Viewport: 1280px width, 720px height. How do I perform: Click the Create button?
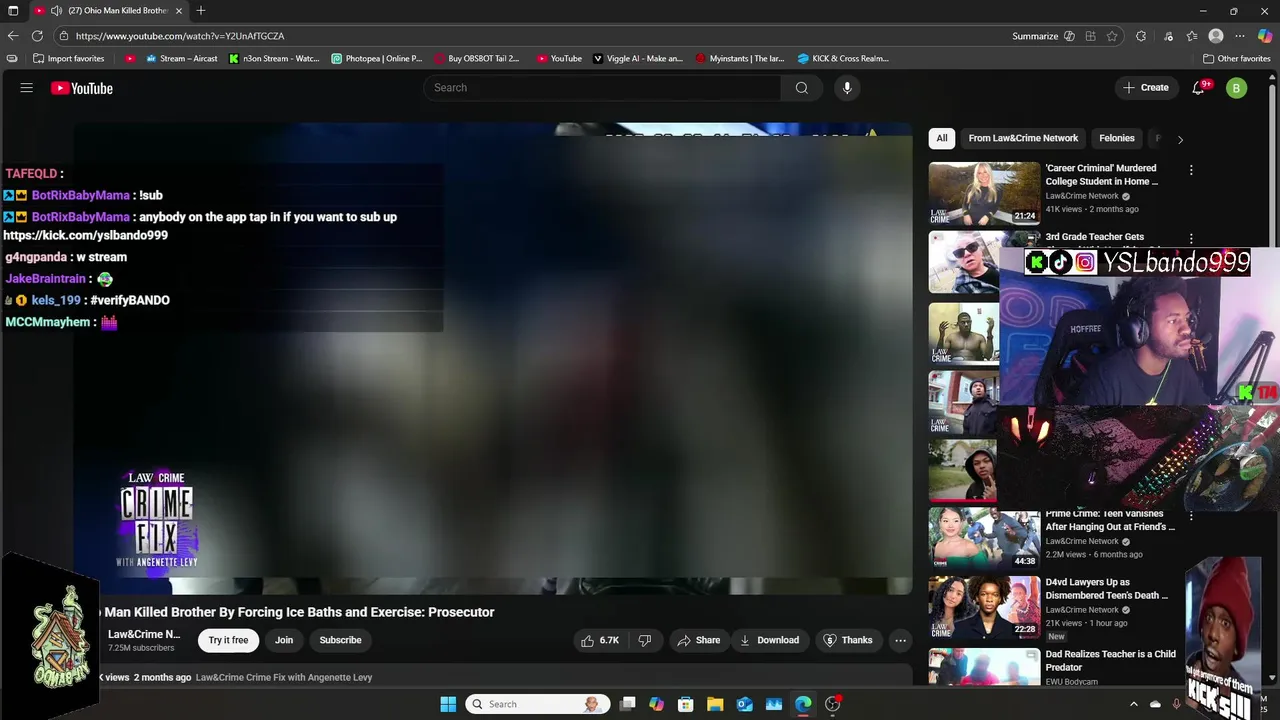(x=1145, y=88)
